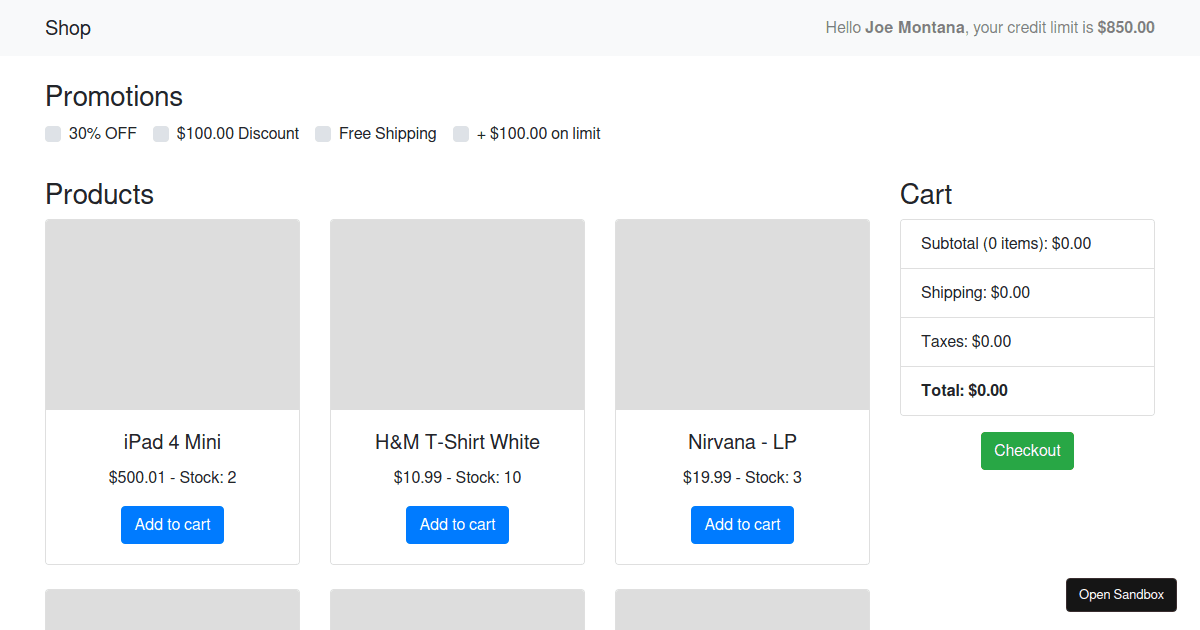Select the Nirvana - LP product image
The height and width of the screenshot is (630, 1200).
[x=742, y=314]
